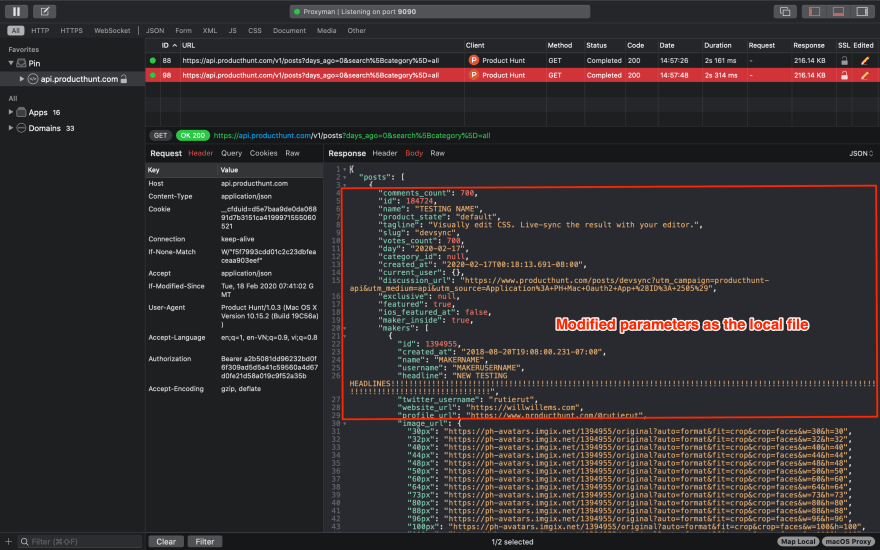Sort by the Duration column header

(x=718, y=45)
